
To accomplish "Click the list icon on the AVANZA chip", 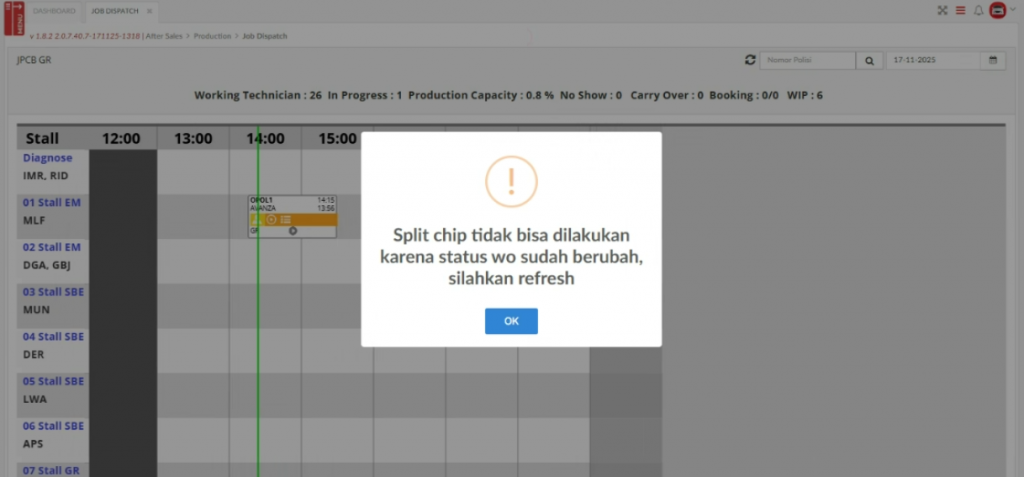I will (x=286, y=219).
